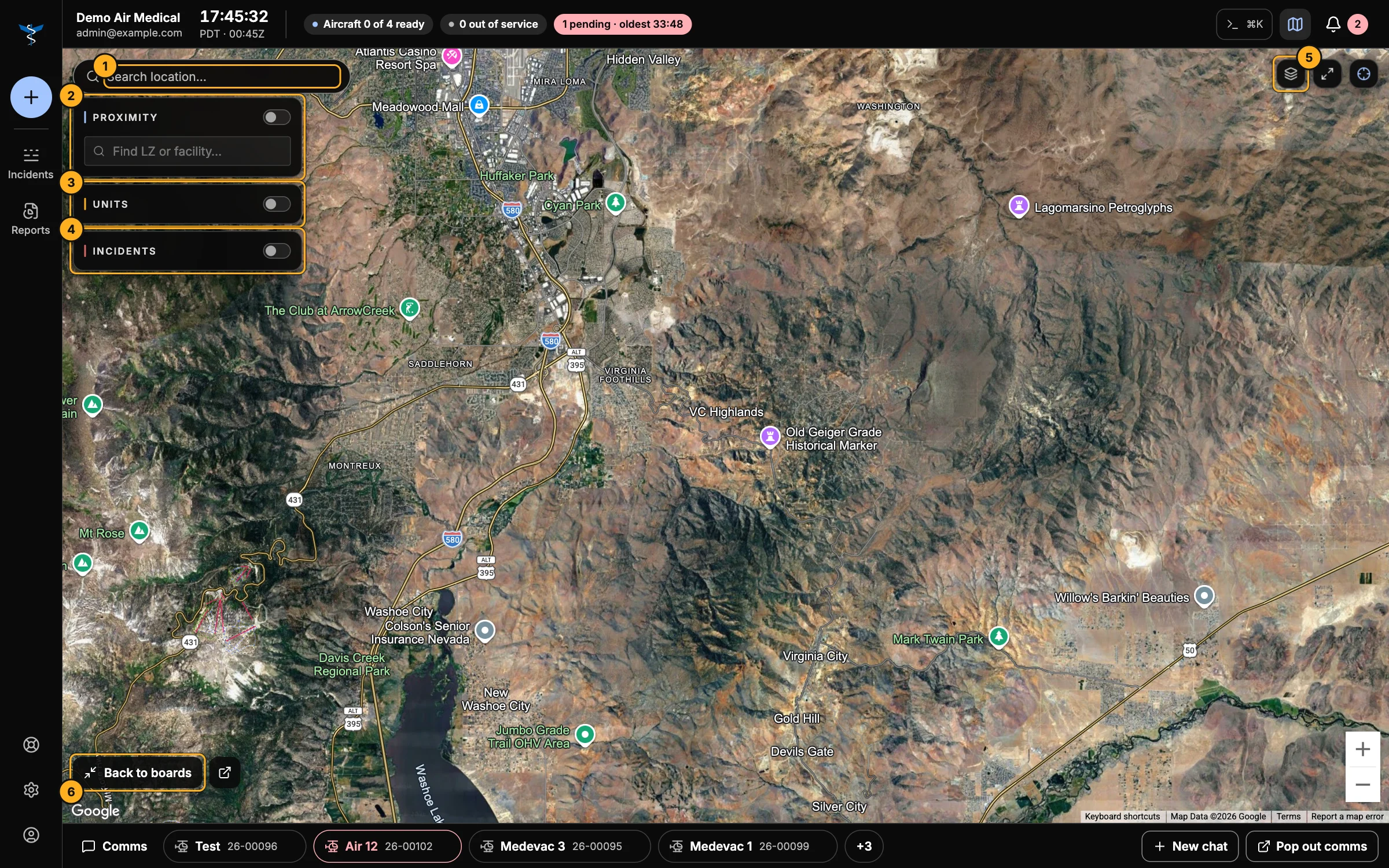Open the user profile icon in sidebar

point(31,835)
